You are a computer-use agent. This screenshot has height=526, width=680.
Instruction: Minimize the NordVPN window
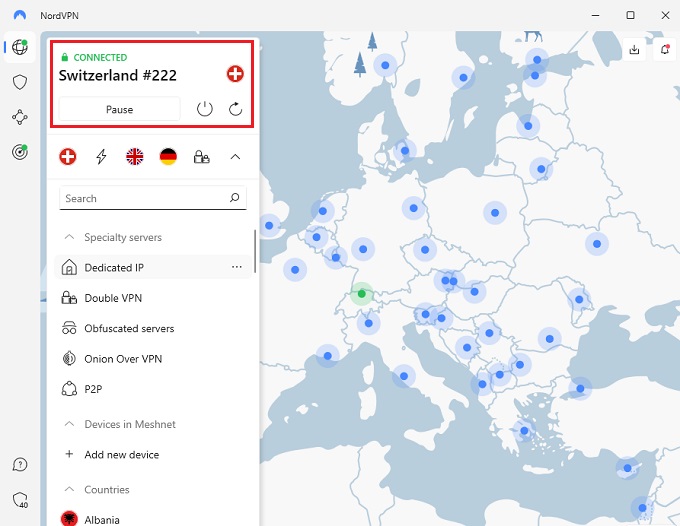(596, 15)
